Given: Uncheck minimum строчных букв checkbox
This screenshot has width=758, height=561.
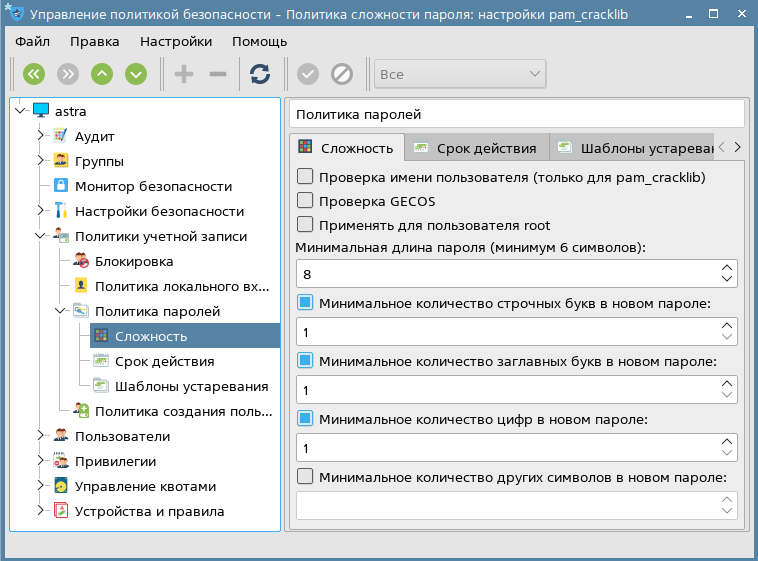Looking at the screenshot, I should coord(305,303).
